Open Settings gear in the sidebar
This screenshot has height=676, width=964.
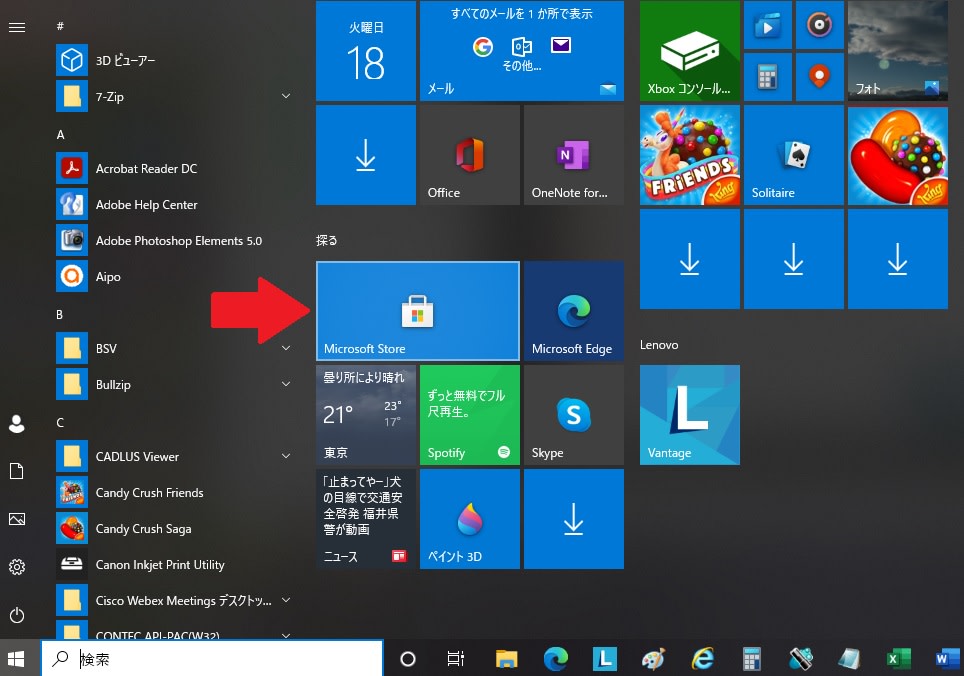tap(17, 567)
